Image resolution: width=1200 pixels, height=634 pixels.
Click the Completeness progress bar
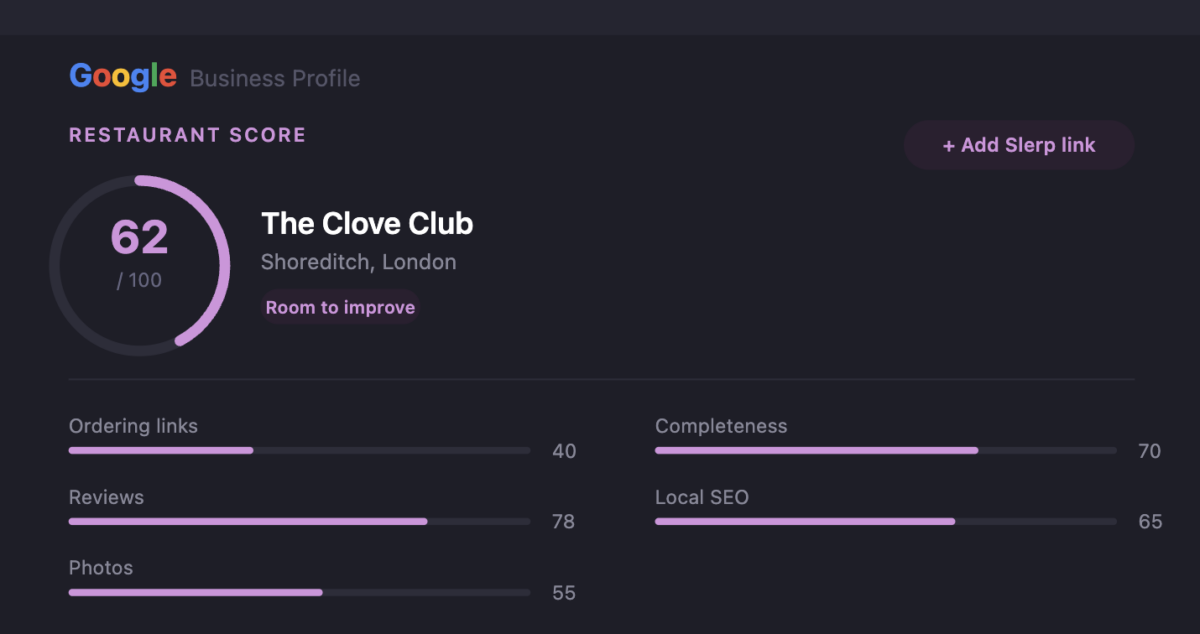coord(884,450)
